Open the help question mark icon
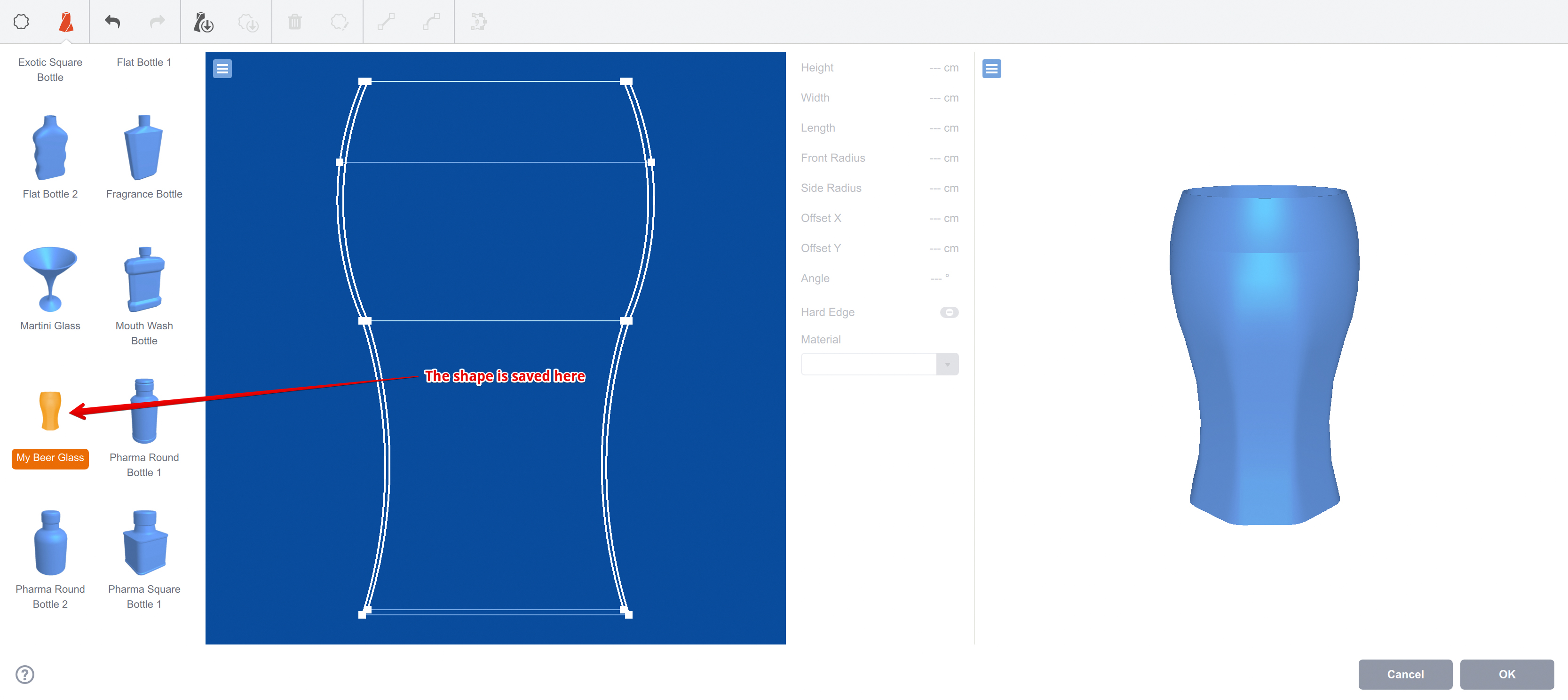This screenshot has width=1568, height=700. [x=25, y=674]
